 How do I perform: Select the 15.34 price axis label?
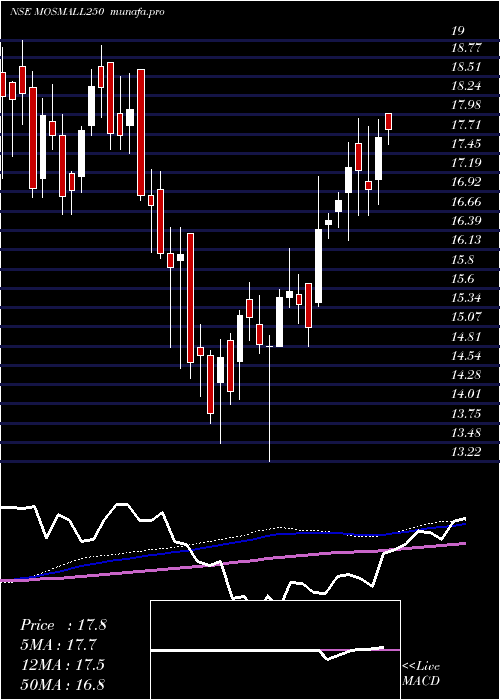(466, 298)
